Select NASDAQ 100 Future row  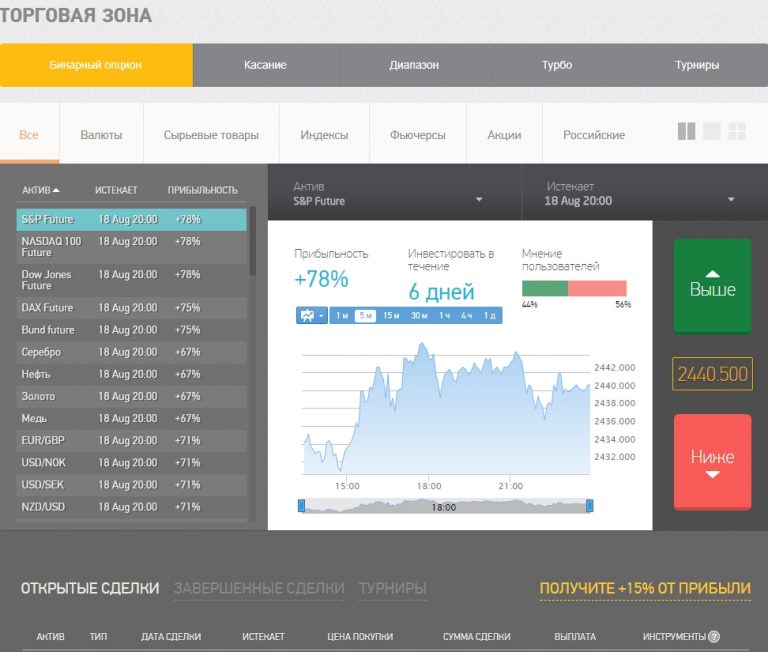coord(131,247)
